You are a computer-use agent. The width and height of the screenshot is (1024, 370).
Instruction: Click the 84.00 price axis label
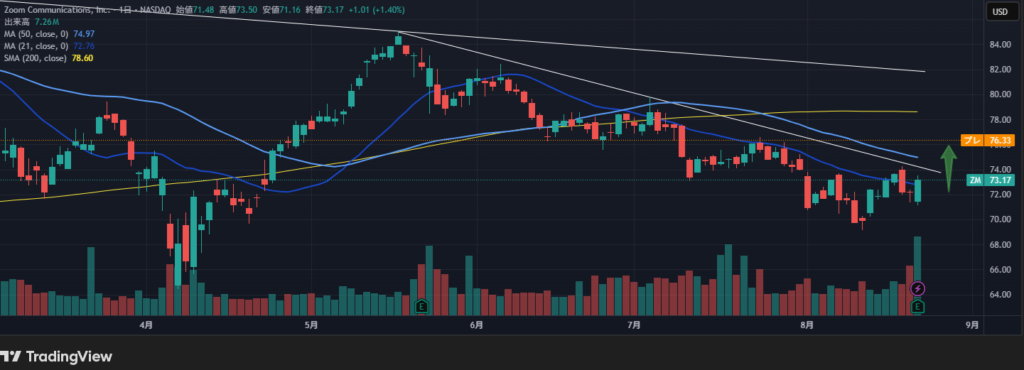point(1000,44)
